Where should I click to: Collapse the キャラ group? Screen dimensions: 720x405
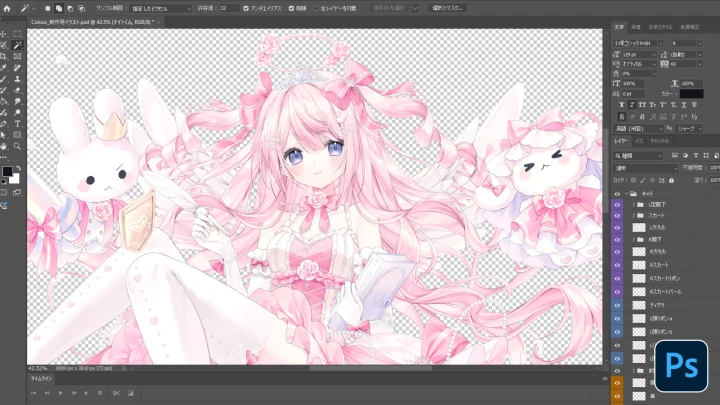pos(627,194)
